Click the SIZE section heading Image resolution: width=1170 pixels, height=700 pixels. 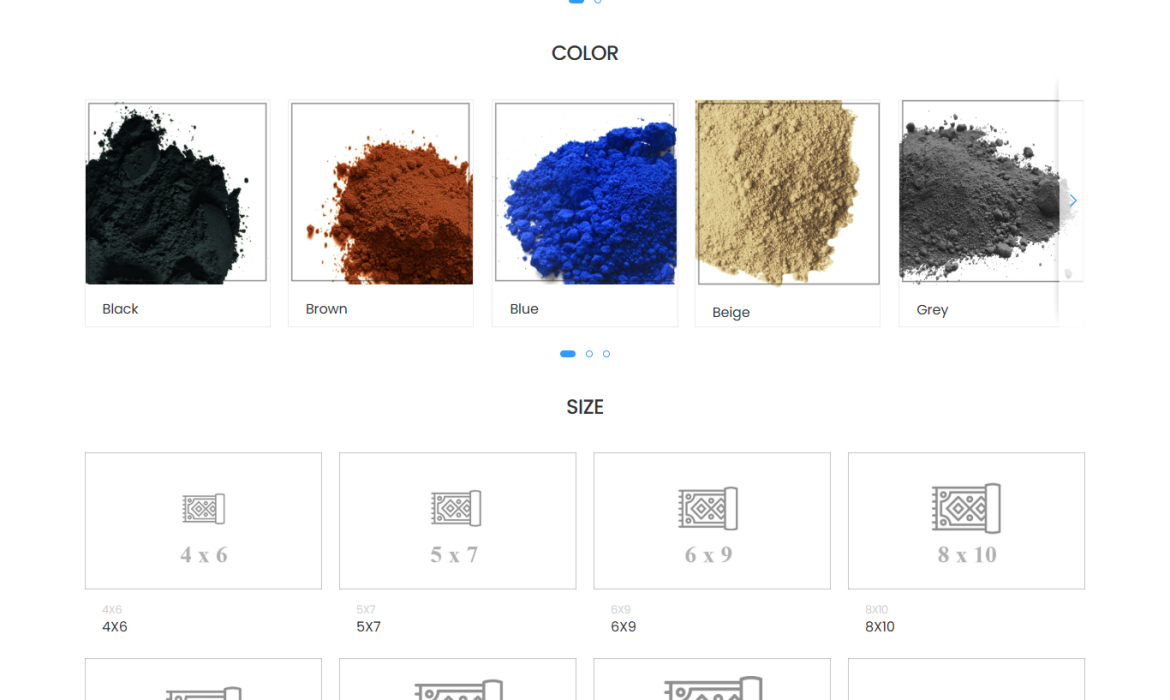click(585, 407)
